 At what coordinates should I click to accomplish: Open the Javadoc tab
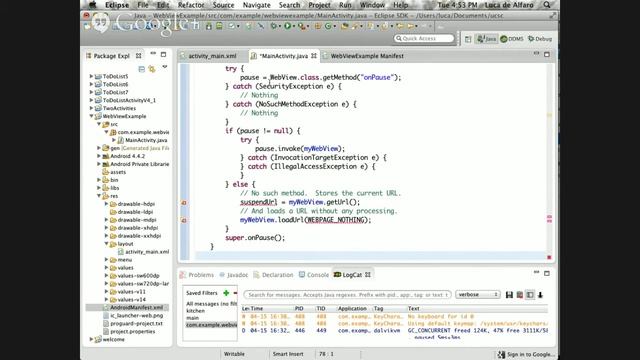coord(233,275)
